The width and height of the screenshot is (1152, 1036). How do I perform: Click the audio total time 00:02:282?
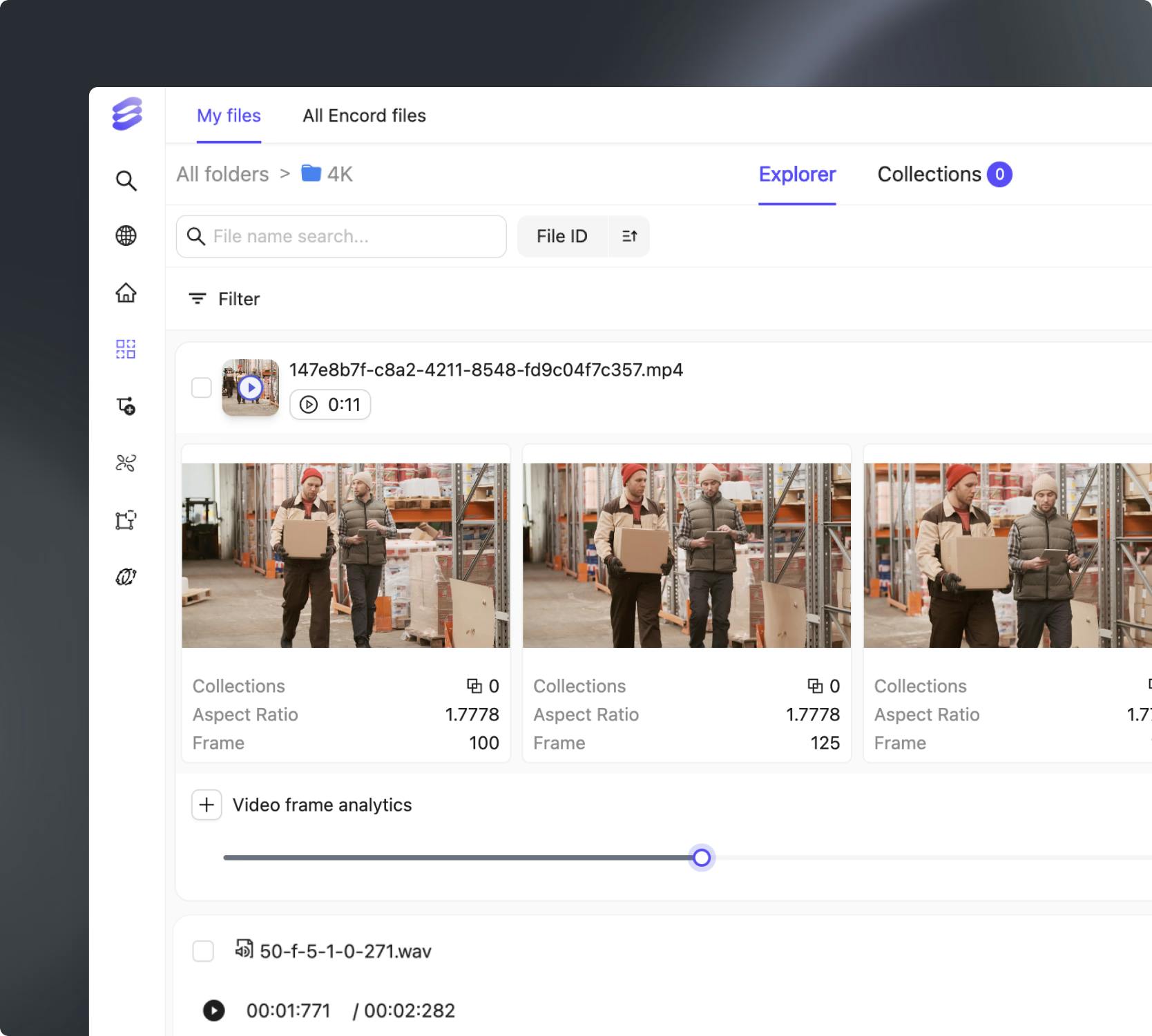[x=410, y=1010]
